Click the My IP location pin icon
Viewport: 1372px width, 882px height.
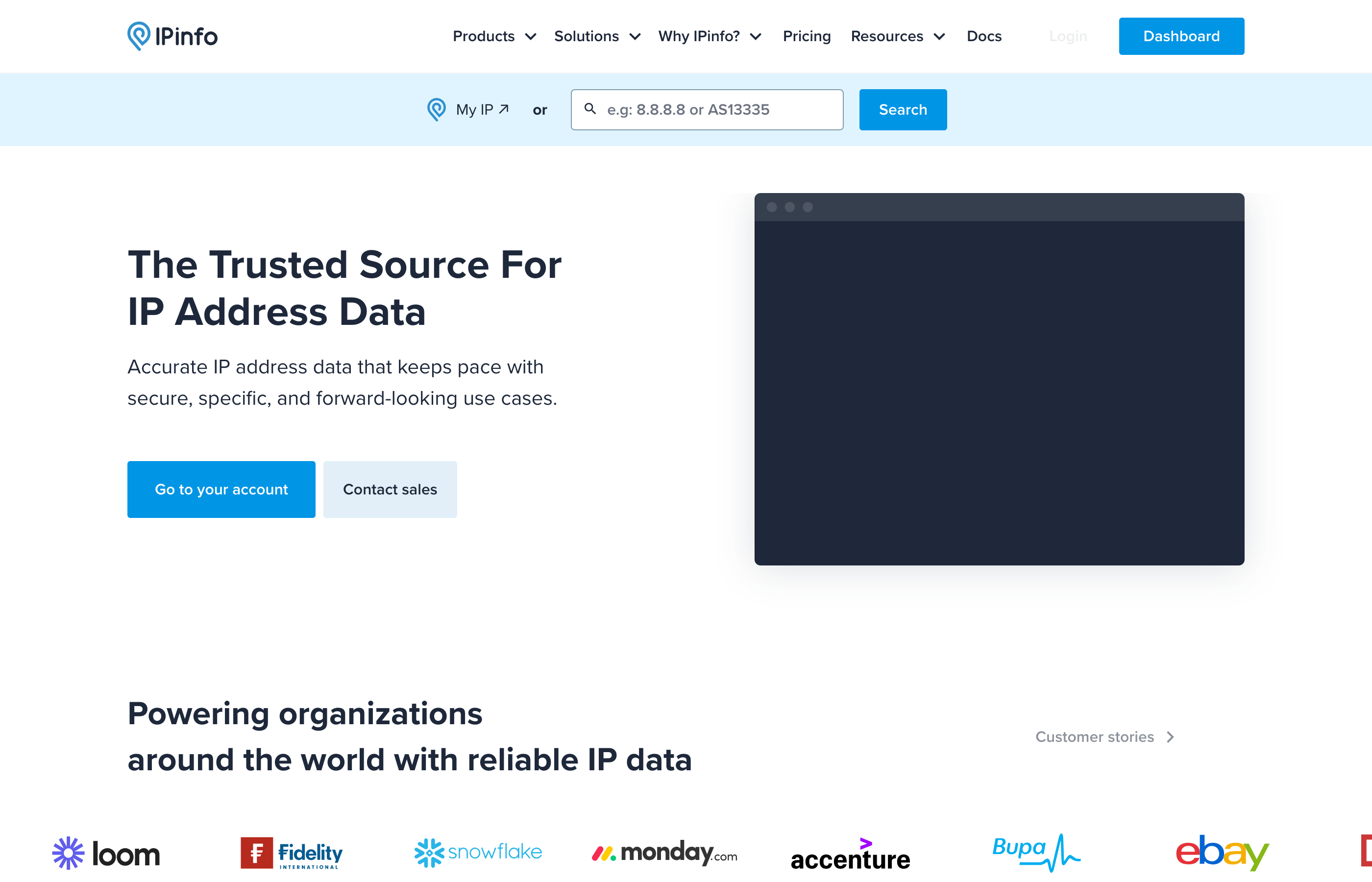436,109
